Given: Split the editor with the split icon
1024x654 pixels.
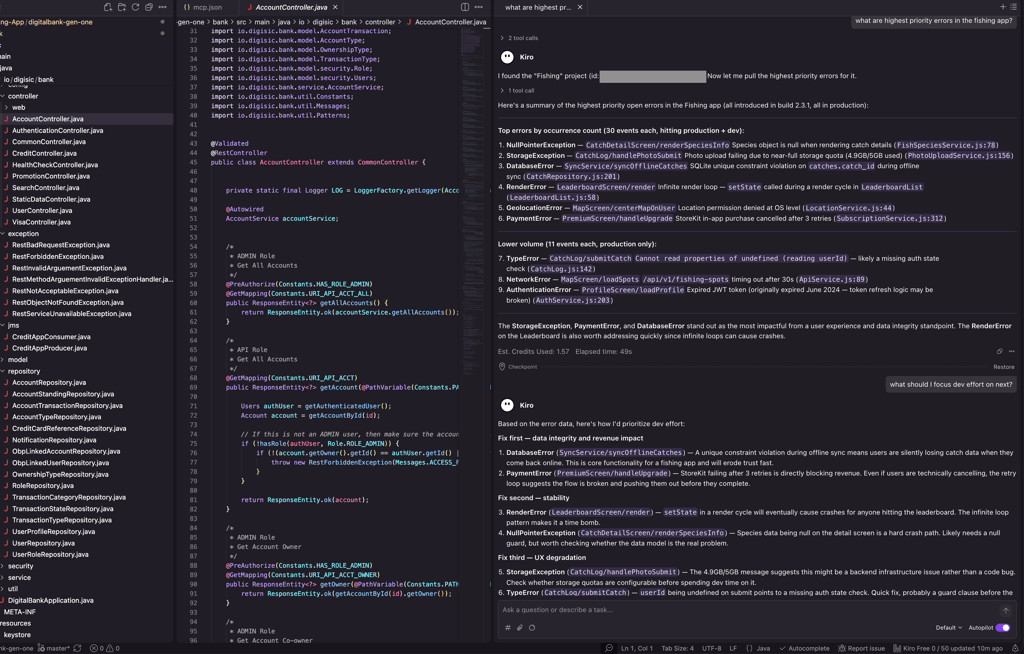Looking at the screenshot, I should pyautogui.click(x=465, y=7).
